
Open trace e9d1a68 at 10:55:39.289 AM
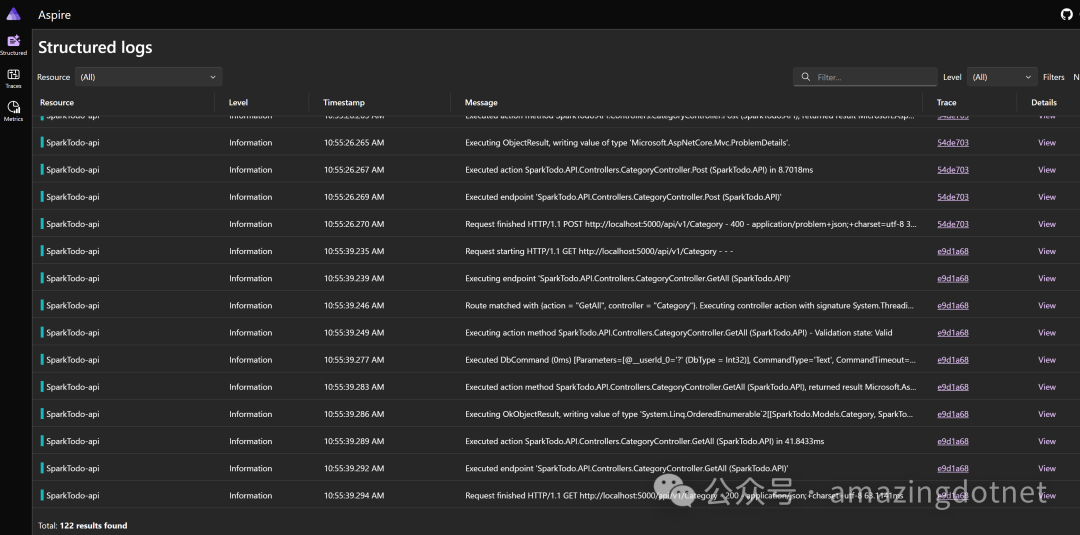coord(953,441)
